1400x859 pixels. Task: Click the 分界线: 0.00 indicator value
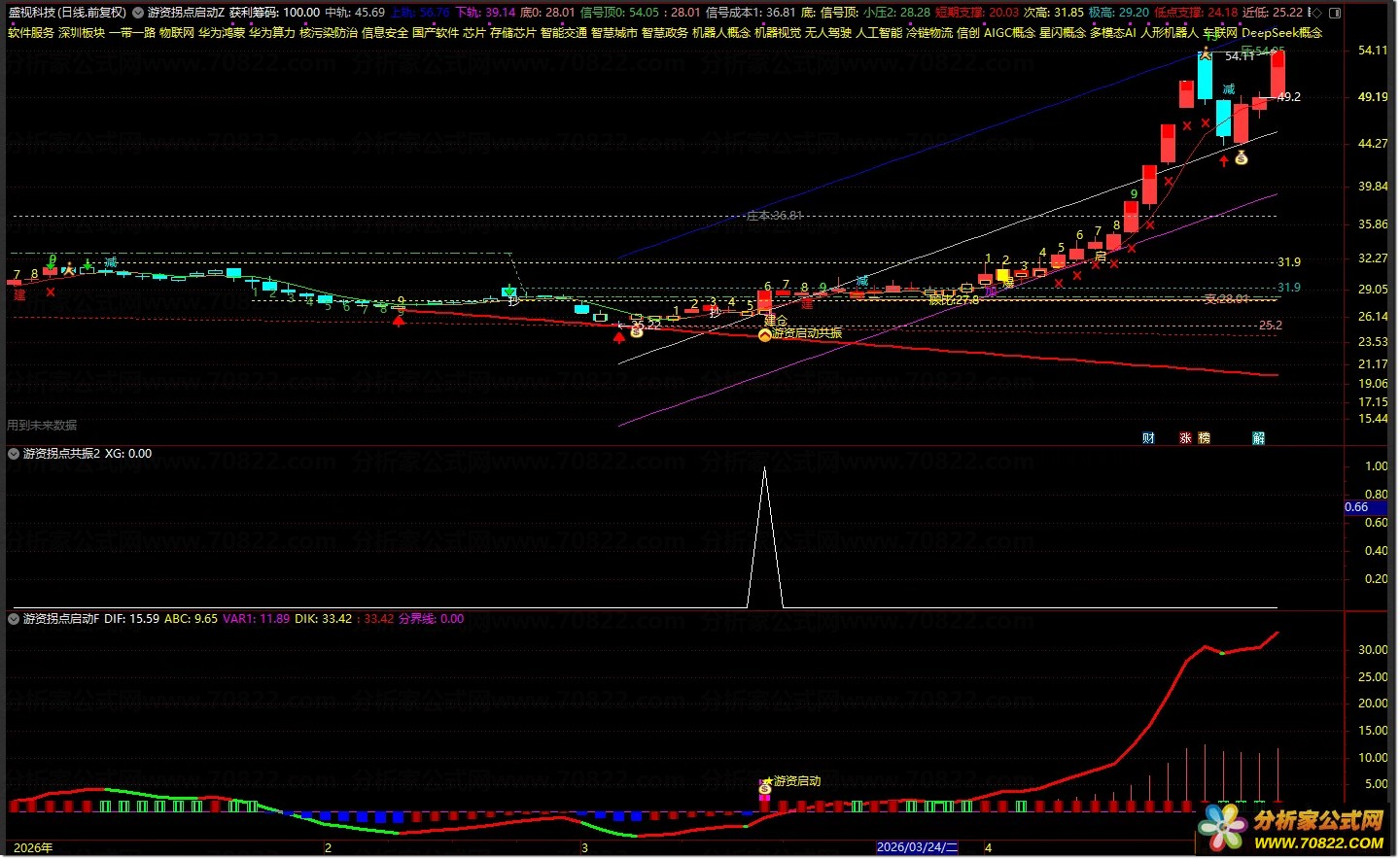431,618
